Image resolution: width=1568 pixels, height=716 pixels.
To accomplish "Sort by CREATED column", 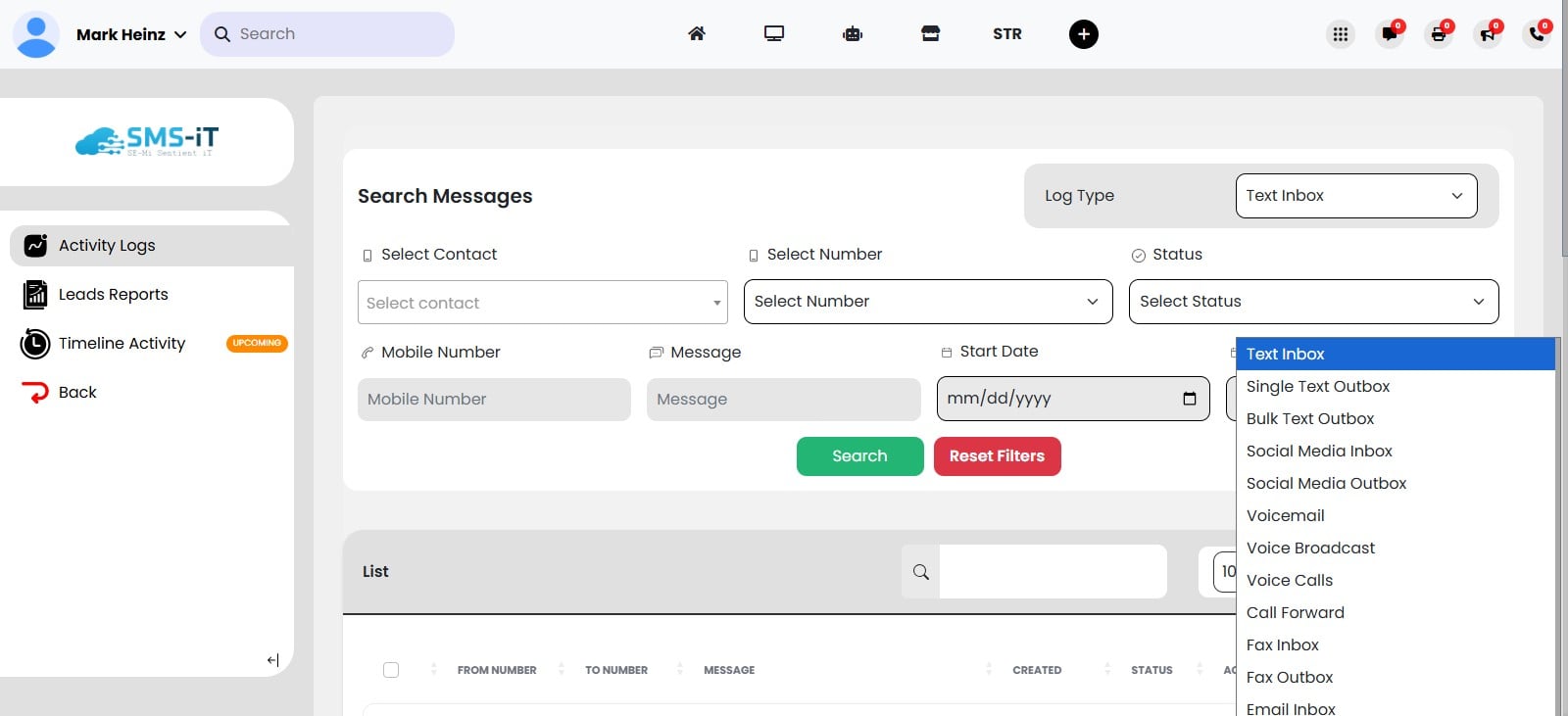I will point(1037,670).
